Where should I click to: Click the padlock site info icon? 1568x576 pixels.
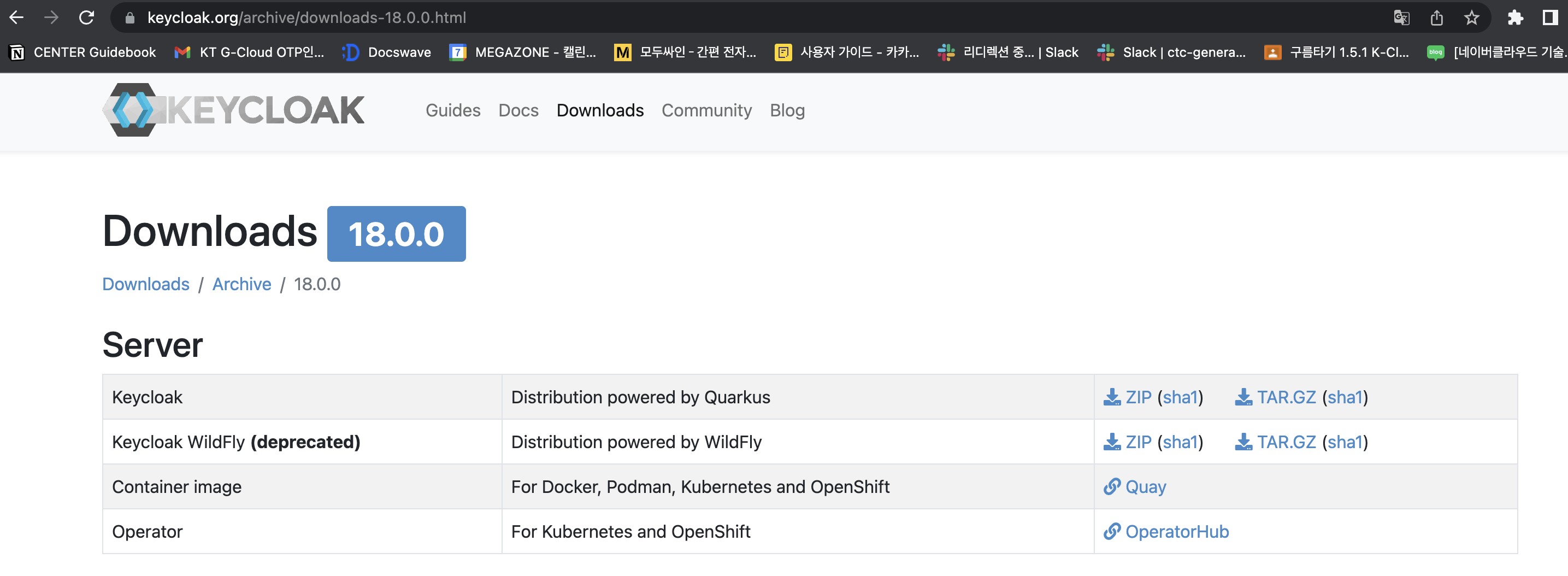click(x=129, y=18)
